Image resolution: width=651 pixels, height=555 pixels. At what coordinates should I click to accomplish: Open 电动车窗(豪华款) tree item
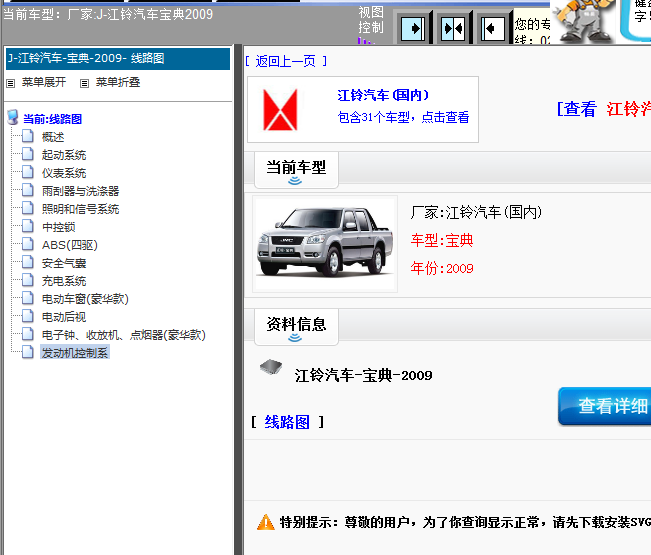coord(85,299)
